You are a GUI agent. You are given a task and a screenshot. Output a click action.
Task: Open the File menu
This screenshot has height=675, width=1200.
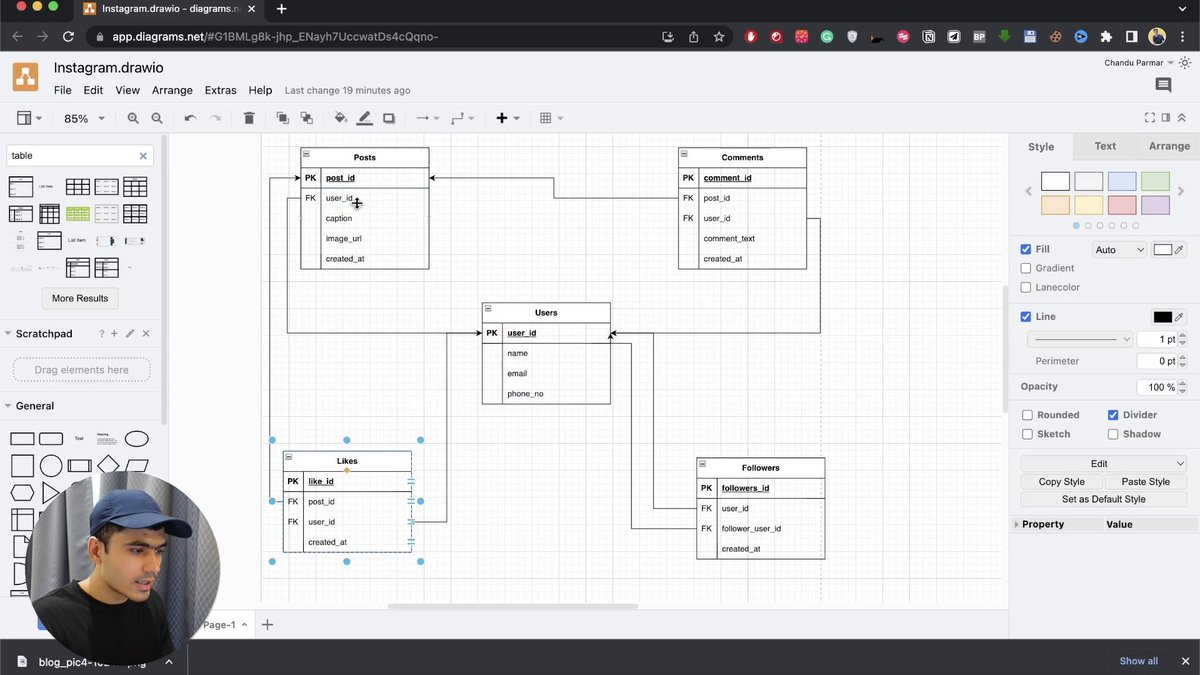[63, 90]
